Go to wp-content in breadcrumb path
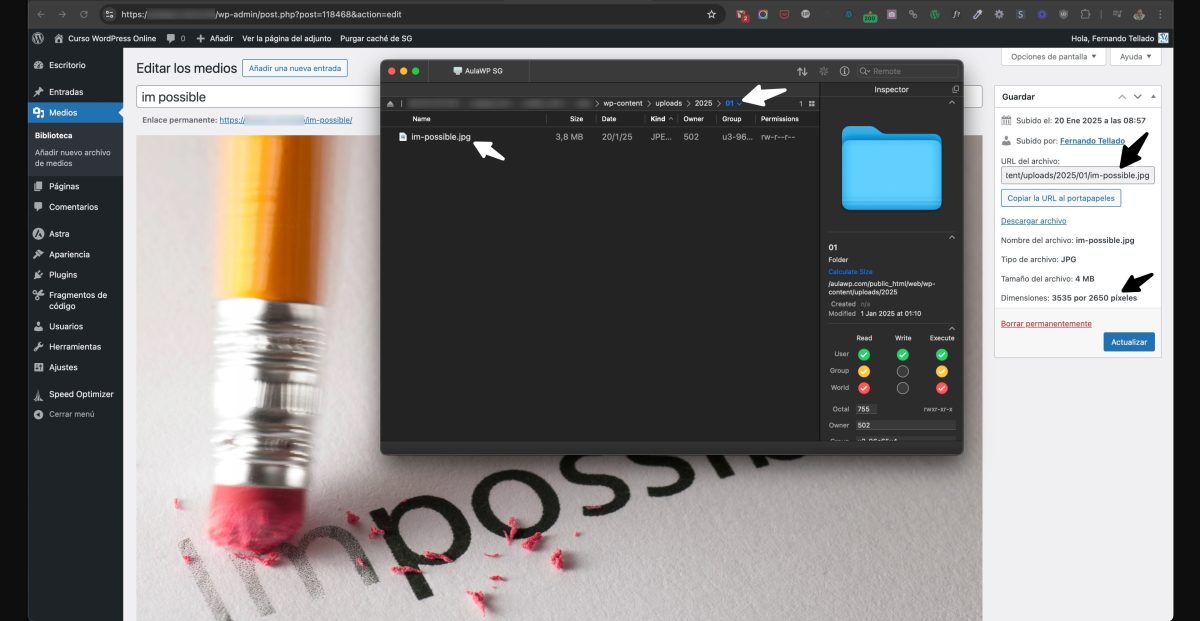Viewport: 1200px width, 621px height. tap(621, 103)
